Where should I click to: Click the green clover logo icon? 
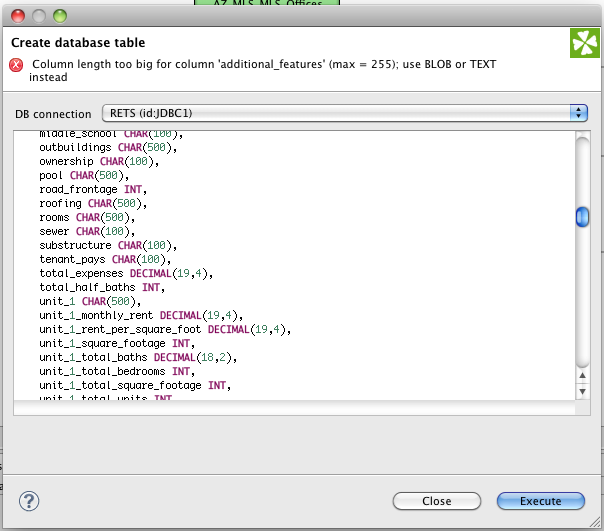585,43
